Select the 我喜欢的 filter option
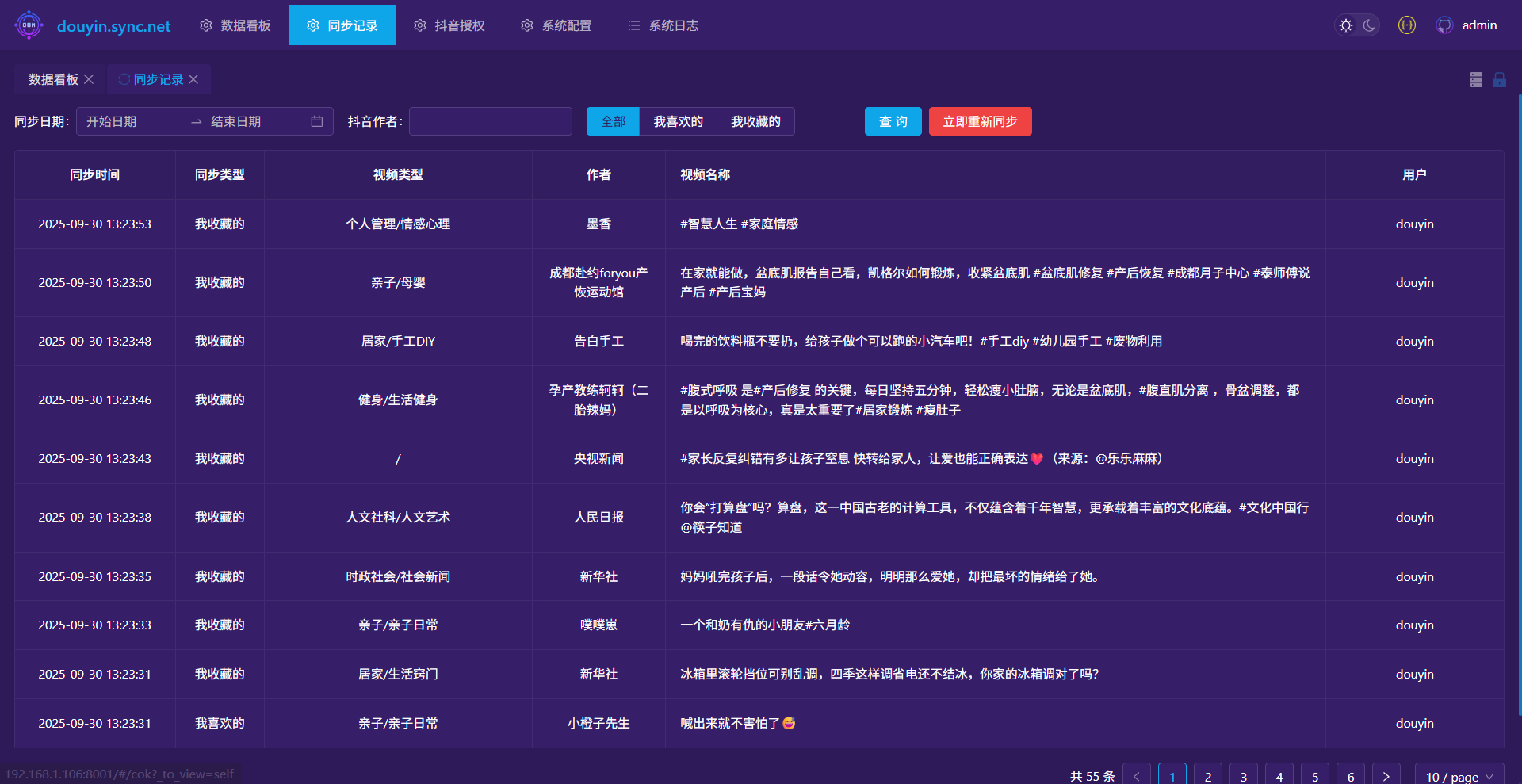 click(x=678, y=121)
